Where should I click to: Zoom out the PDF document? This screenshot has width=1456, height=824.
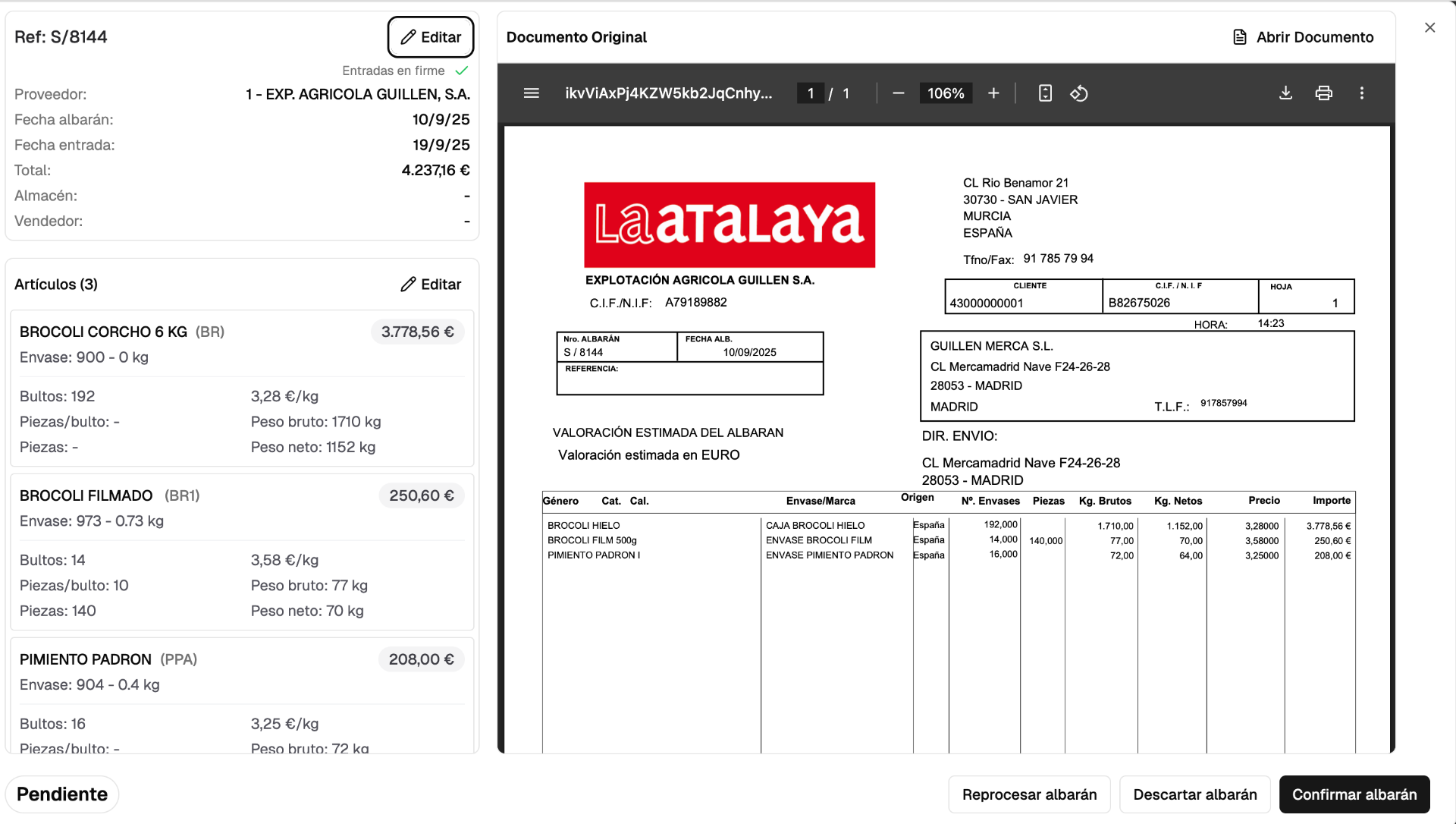pyautogui.click(x=898, y=93)
